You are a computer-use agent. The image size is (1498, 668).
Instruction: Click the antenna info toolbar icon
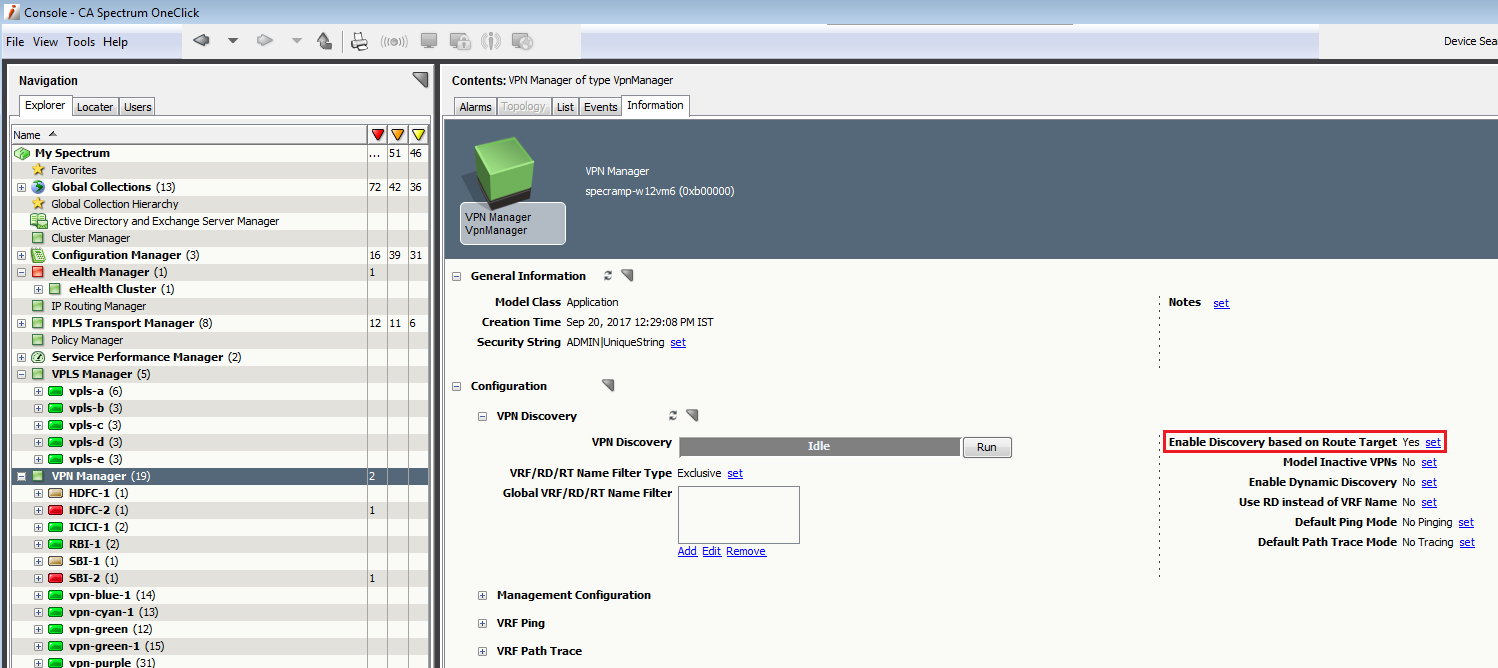tap(491, 41)
